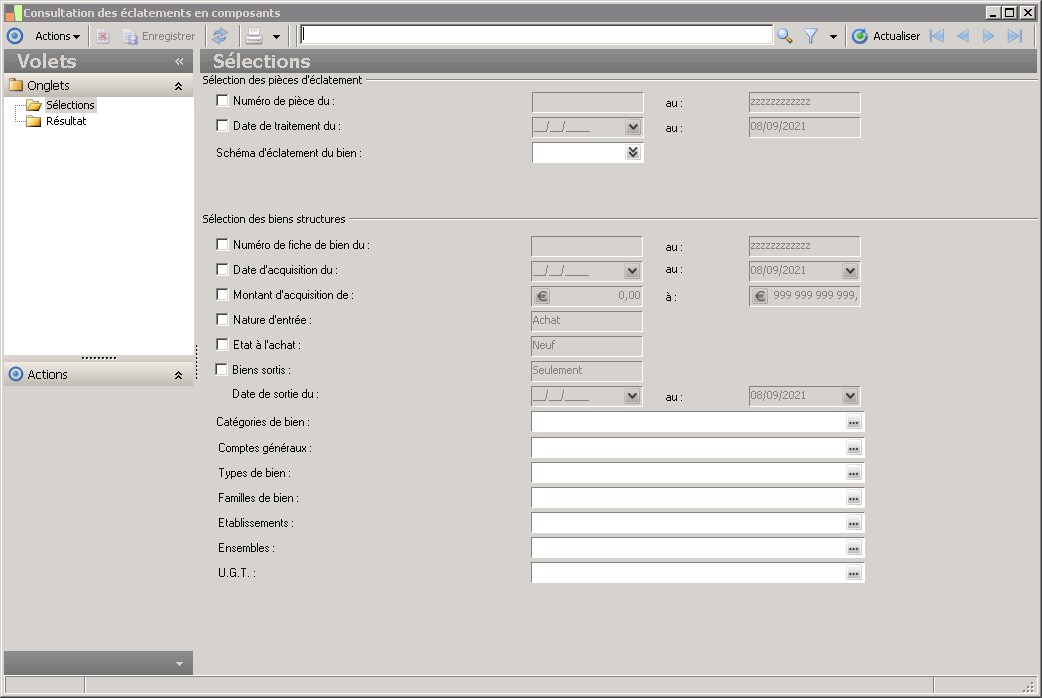Open the printer options dropdown arrow

[x=276, y=37]
